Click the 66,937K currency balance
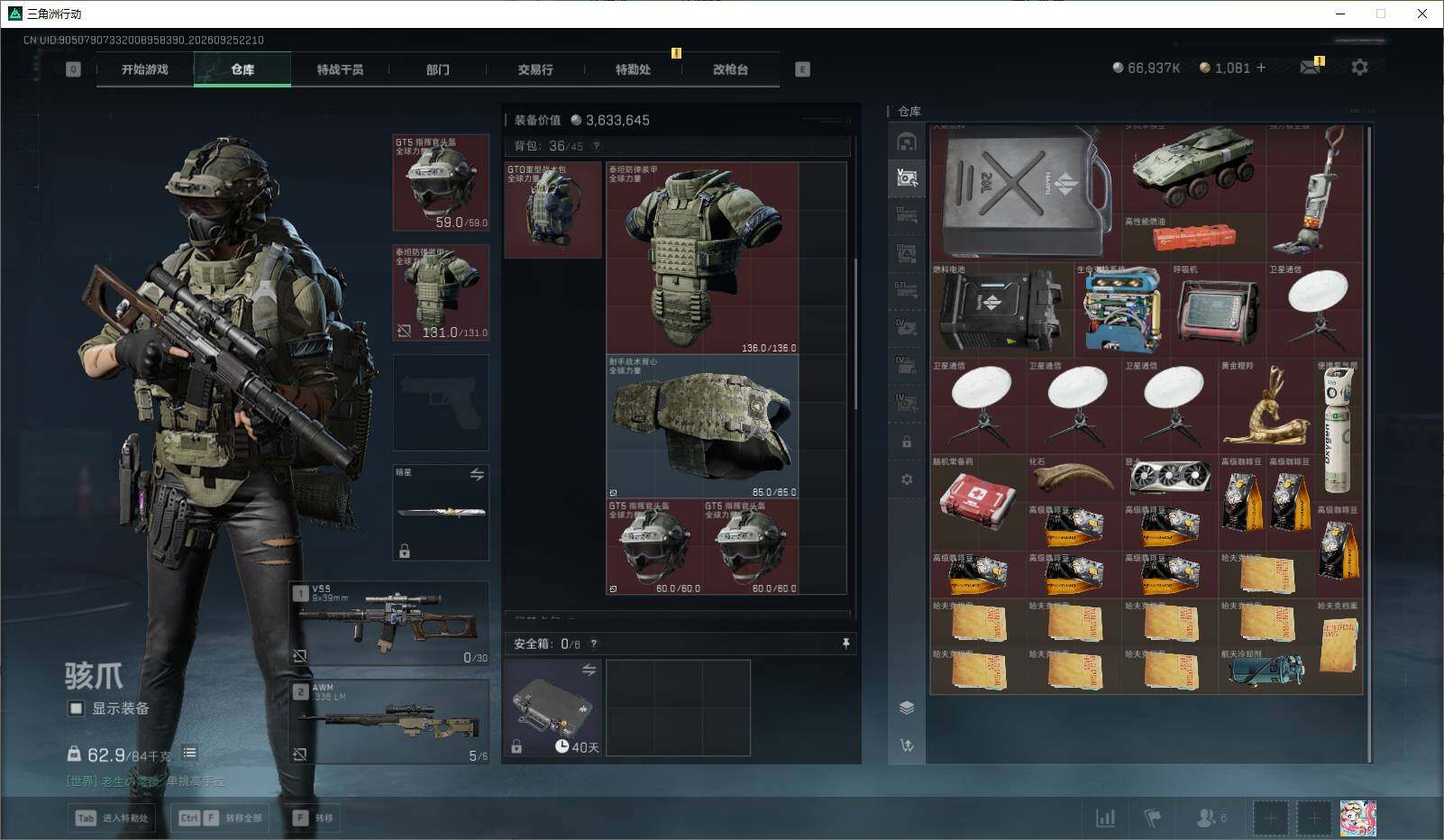This screenshot has height=840, width=1444. pyautogui.click(x=1147, y=68)
